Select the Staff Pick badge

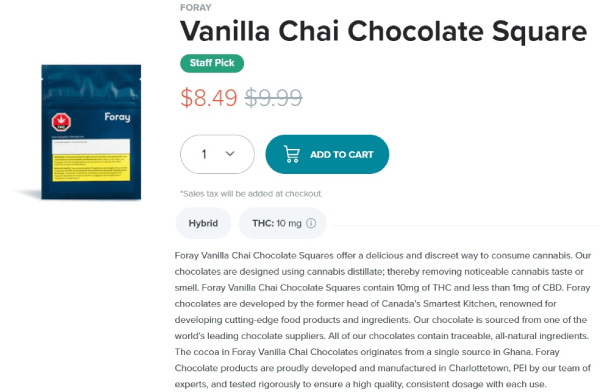212,63
